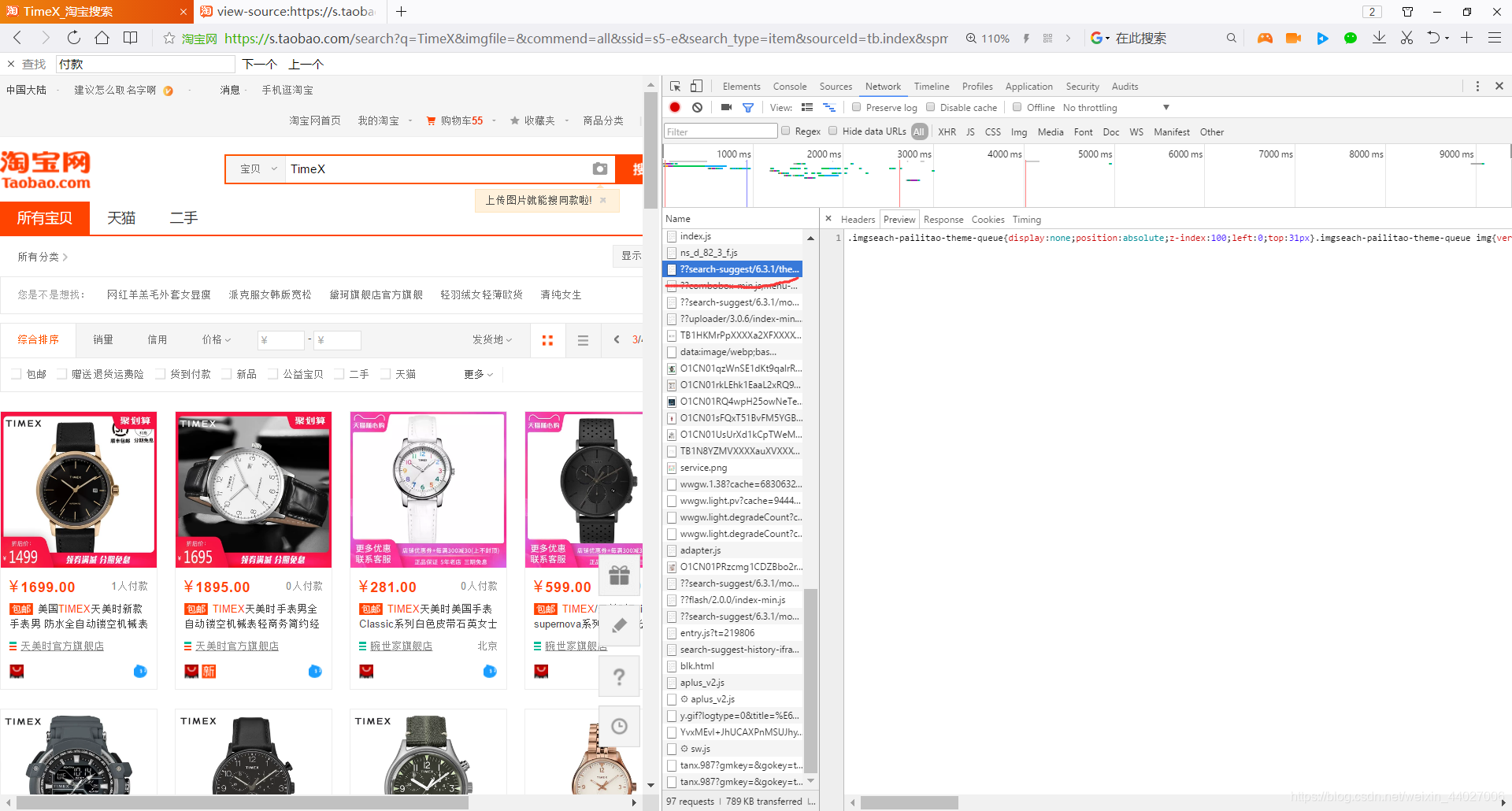
Task: Click the help question mark sidebar icon
Action: (620, 676)
